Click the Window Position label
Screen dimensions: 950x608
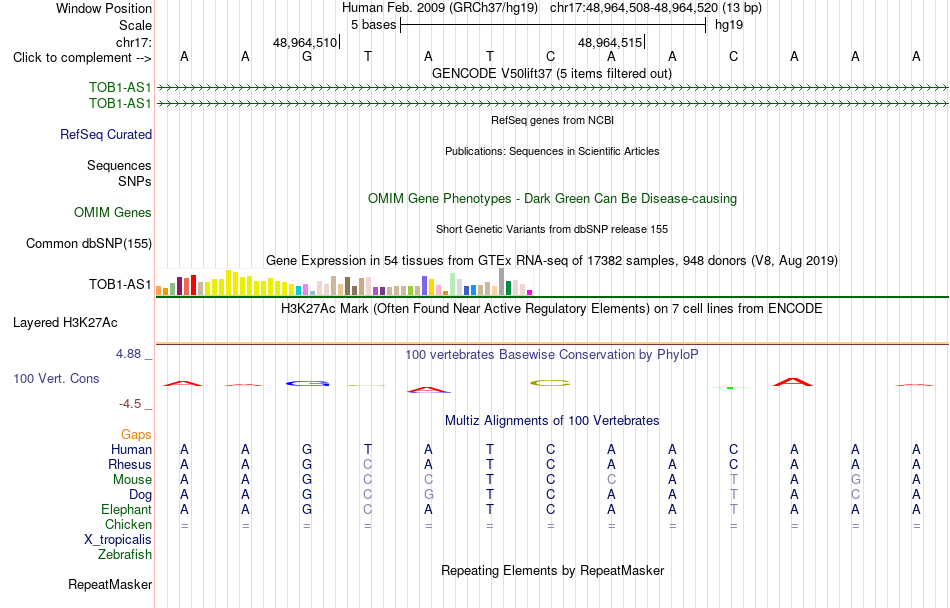tap(104, 8)
